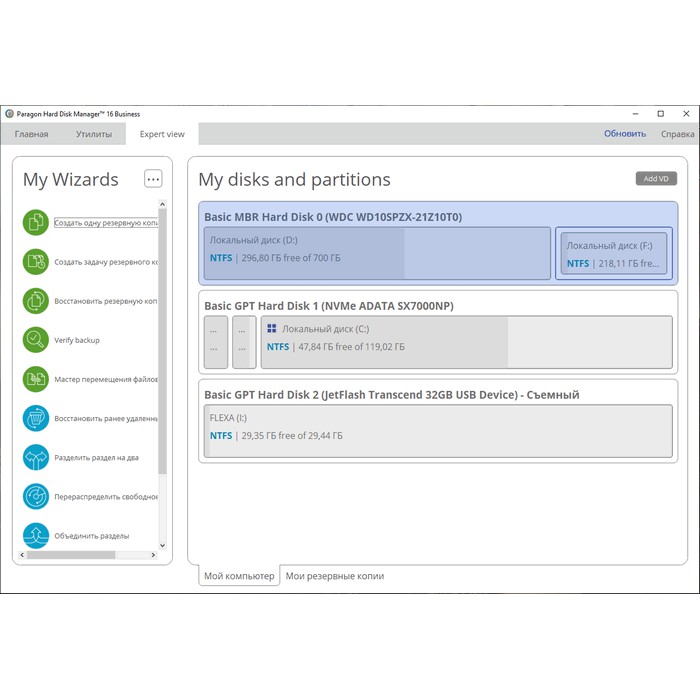Open the merge partitions wizard icon

(36, 534)
